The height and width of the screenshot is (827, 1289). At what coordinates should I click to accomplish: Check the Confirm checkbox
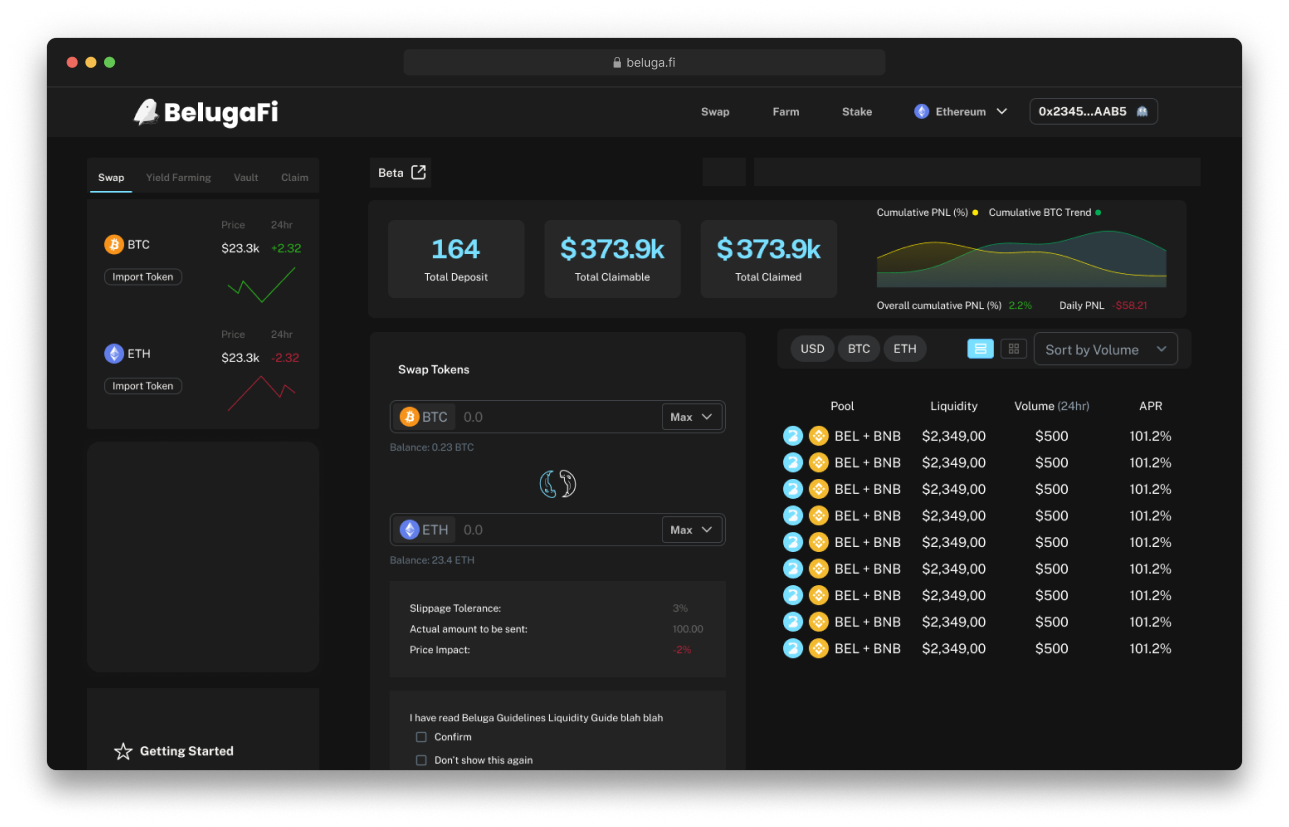[421, 737]
